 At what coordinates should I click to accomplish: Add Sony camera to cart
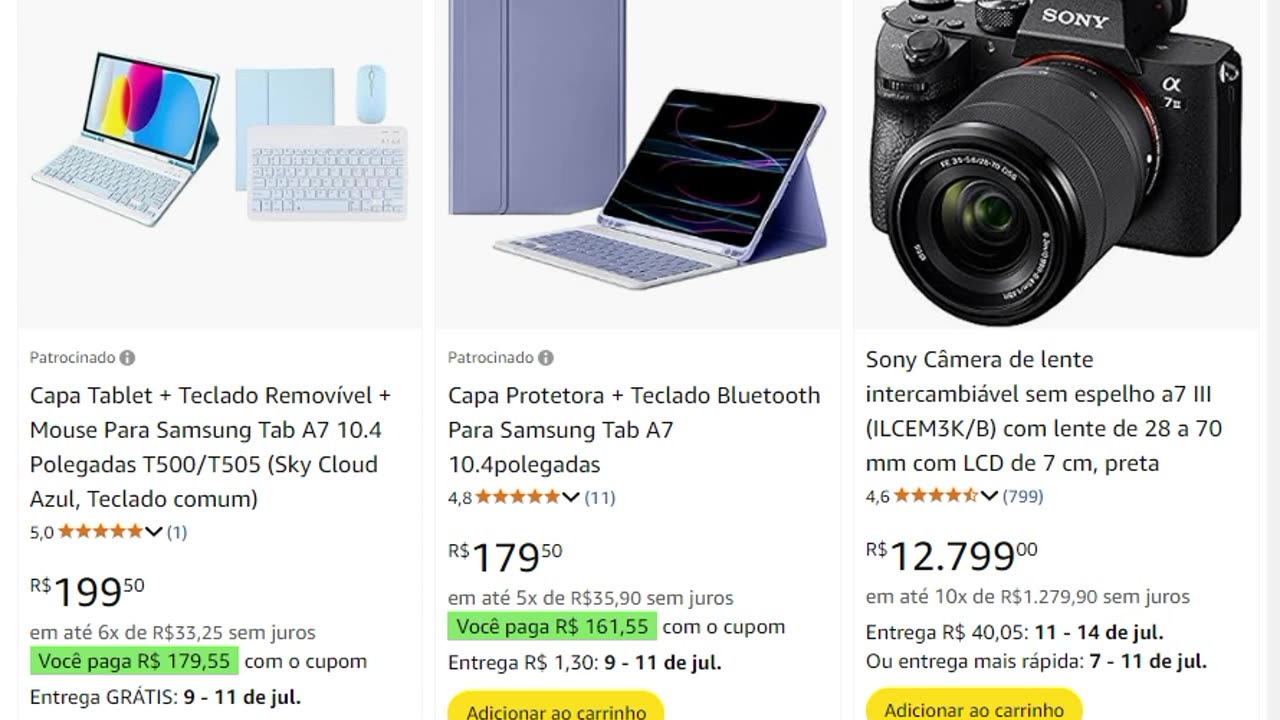(974, 708)
